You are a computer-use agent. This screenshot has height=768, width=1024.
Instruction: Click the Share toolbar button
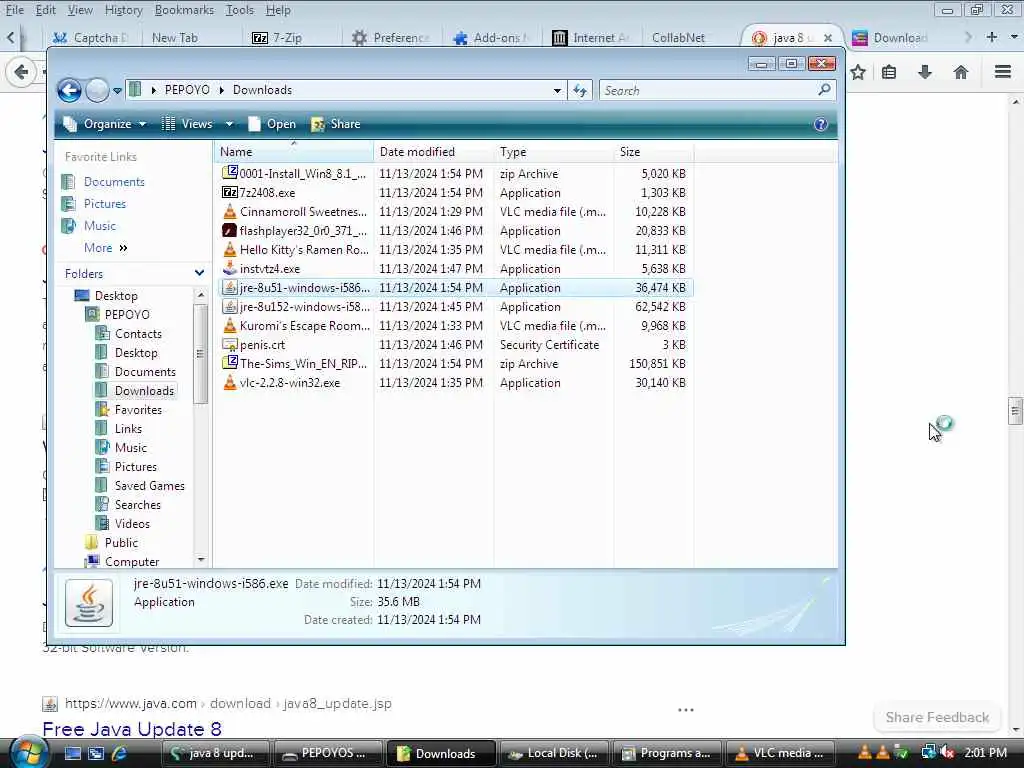tap(336, 124)
